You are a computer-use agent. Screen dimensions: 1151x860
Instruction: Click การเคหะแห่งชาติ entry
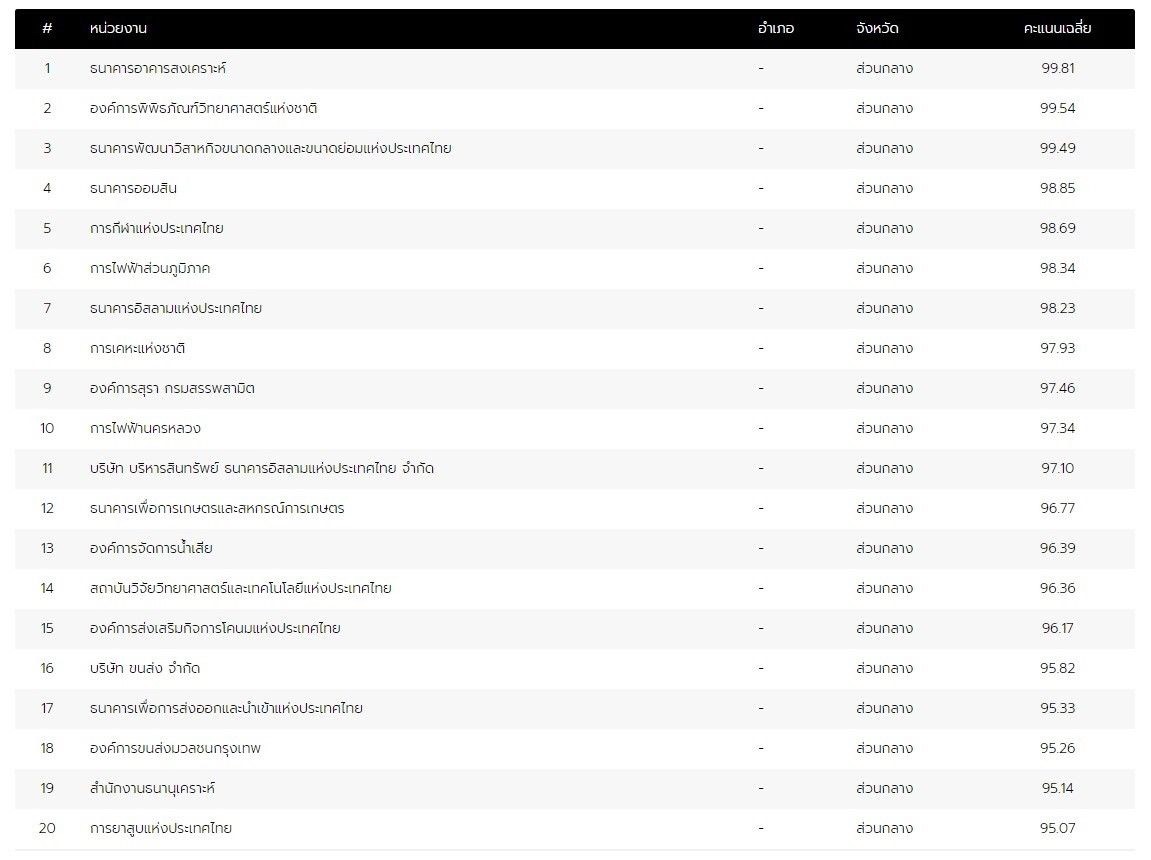[137, 349]
